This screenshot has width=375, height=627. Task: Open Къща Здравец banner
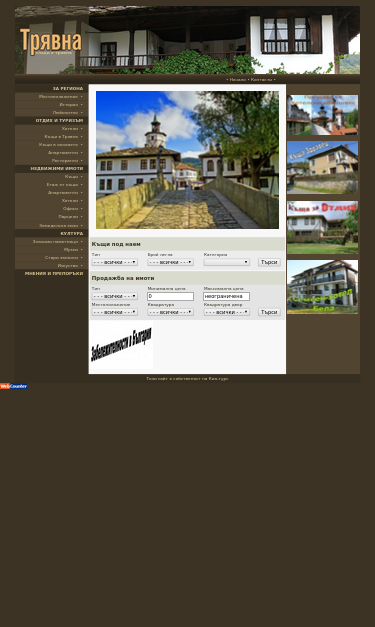coord(323,168)
